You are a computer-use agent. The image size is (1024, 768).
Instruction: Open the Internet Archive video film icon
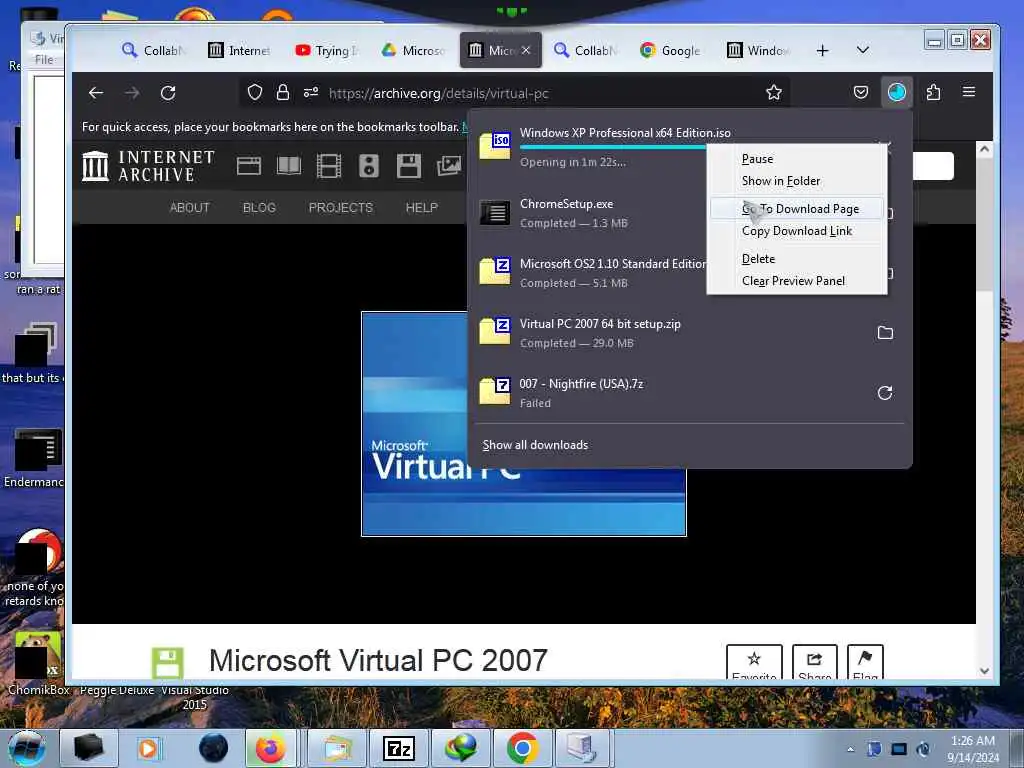pyautogui.click(x=328, y=166)
